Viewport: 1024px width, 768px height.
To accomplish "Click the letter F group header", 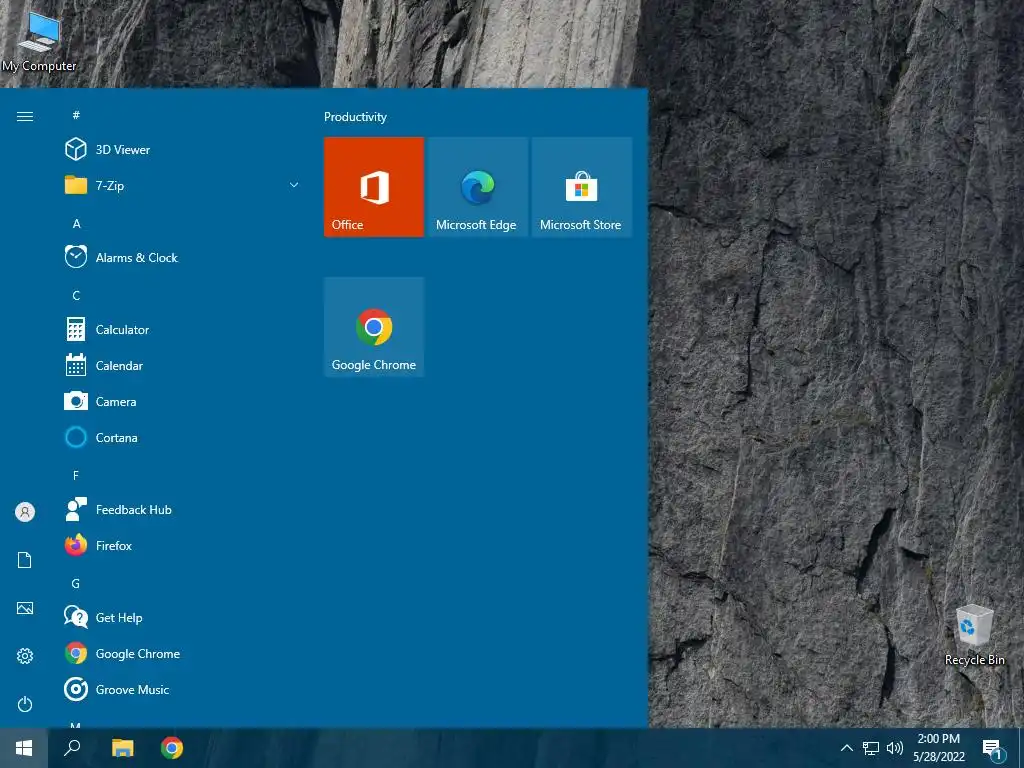I will pyautogui.click(x=76, y=475).
